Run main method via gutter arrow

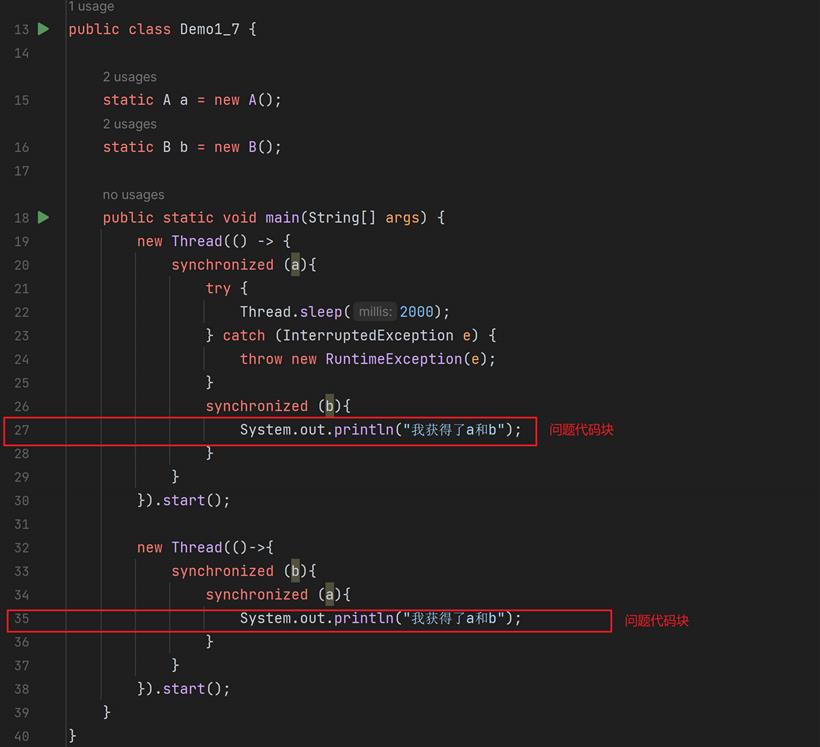(43, 217)
